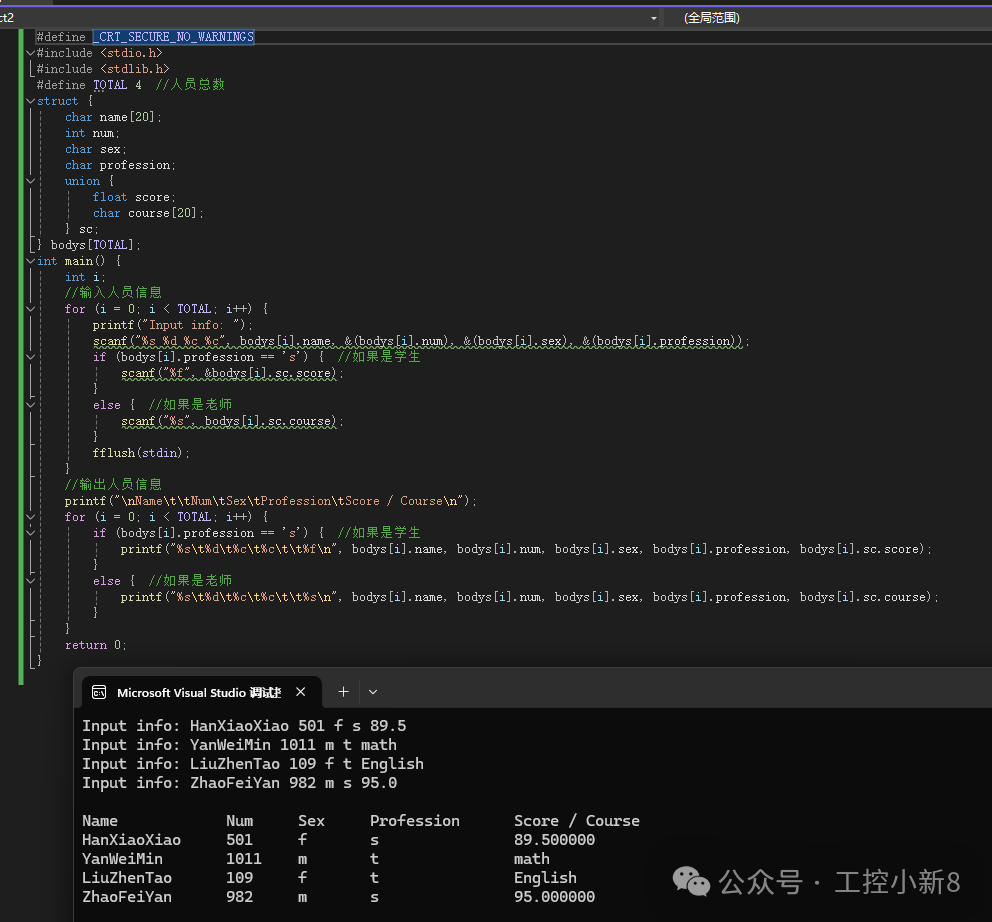
Task: Click the YanWeiMin row in the console output table
Action: [x=122, y=858]
